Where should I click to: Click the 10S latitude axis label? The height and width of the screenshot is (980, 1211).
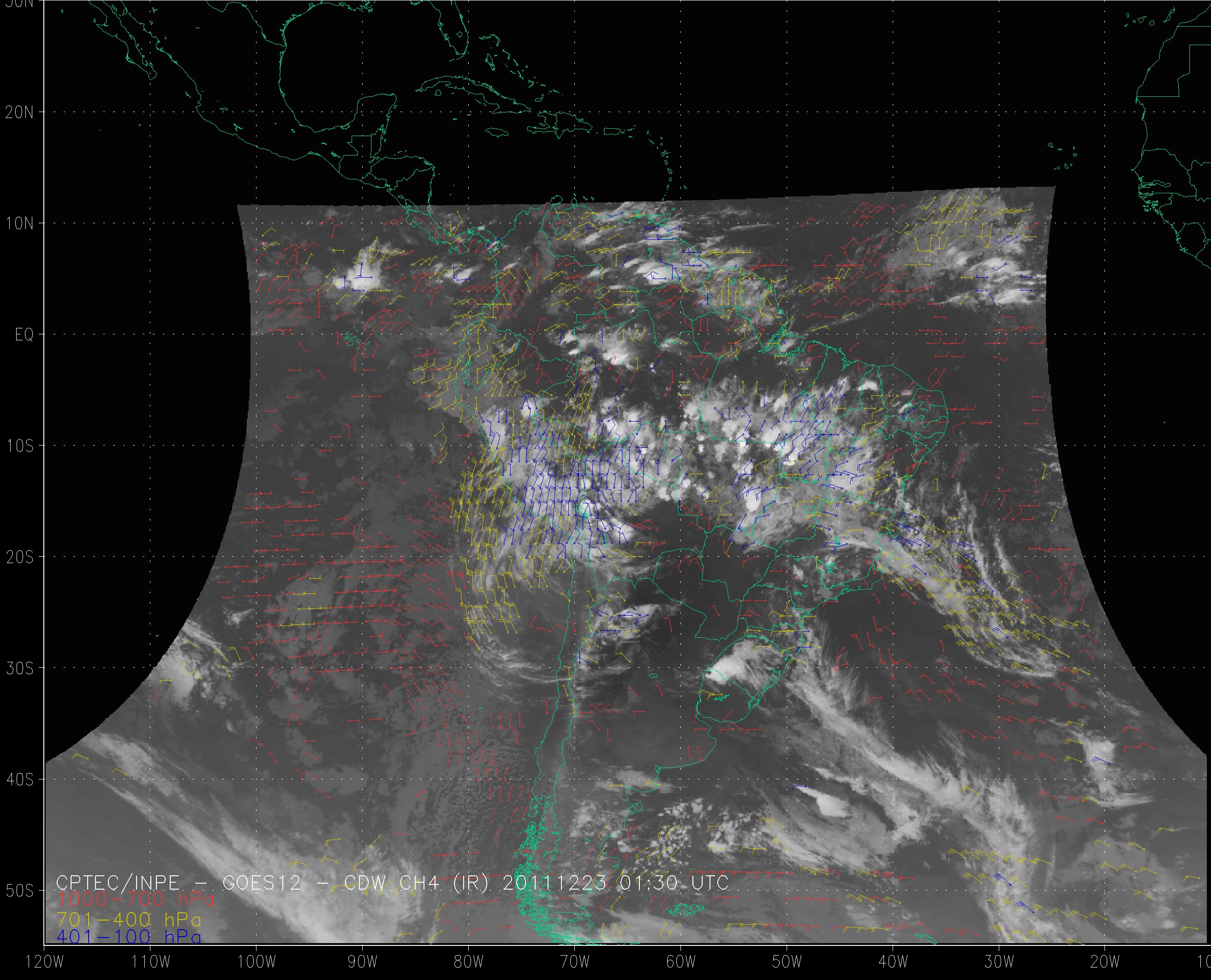pos(19,446)
